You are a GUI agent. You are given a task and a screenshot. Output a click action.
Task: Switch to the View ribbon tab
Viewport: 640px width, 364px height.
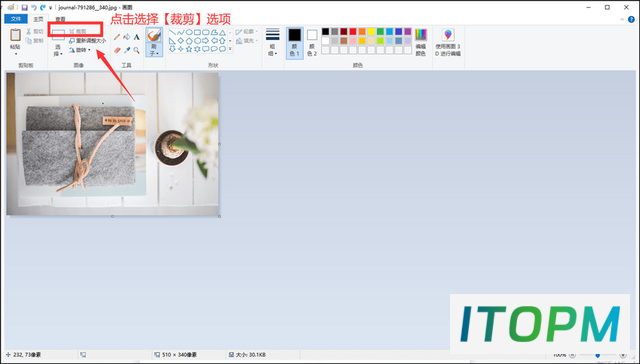tap(60, 19)
